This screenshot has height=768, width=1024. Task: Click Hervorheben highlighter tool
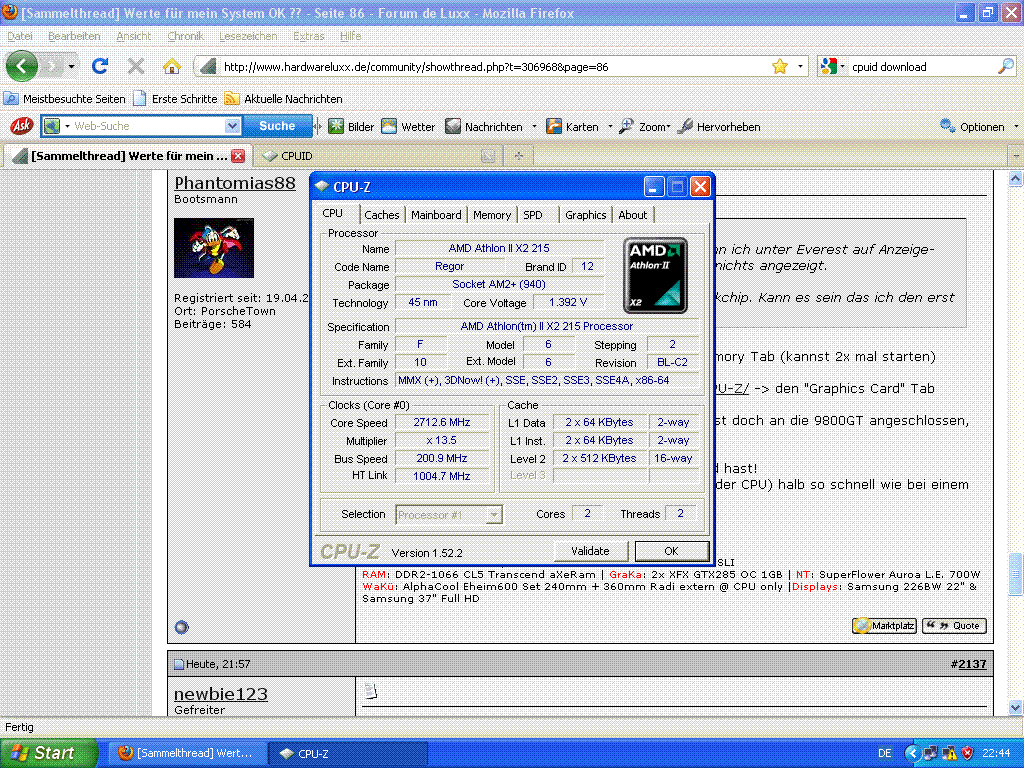pyautogui.click(x=718, y=127)
